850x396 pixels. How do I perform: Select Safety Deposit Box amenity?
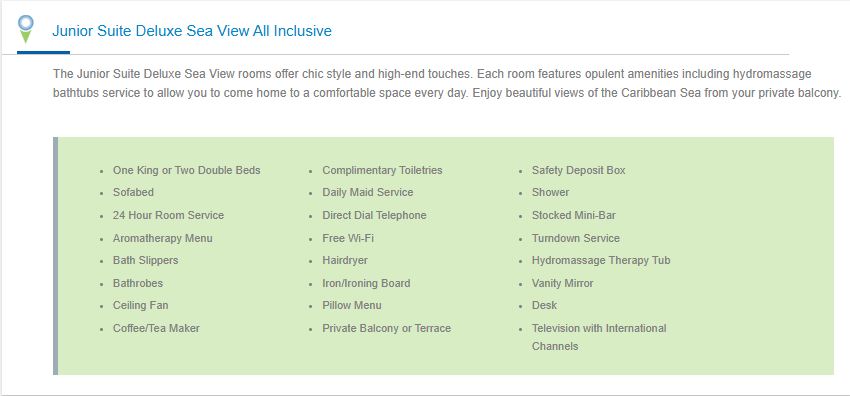[x=578, y=170]
